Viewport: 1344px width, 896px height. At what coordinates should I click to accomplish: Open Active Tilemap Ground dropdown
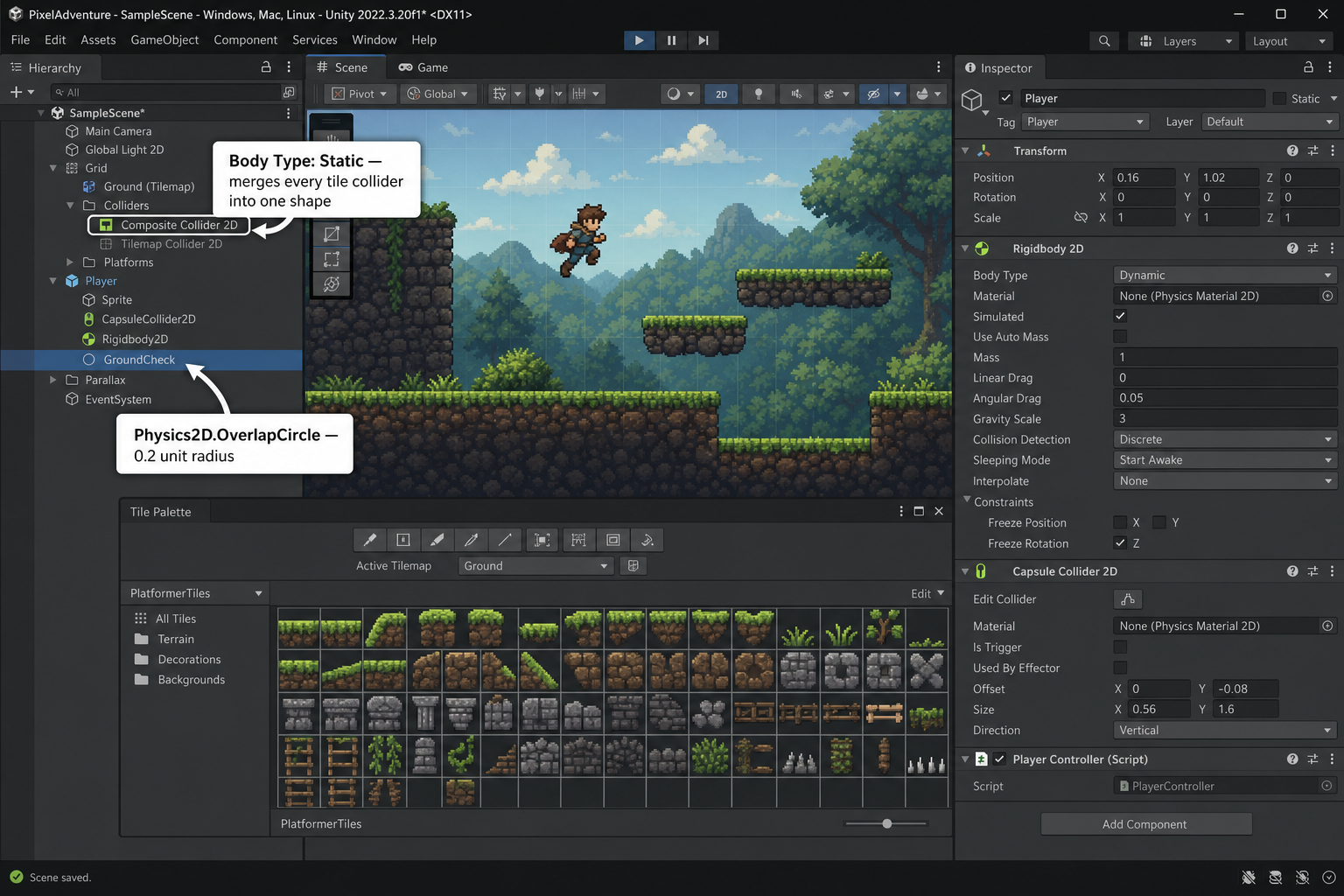535,566
